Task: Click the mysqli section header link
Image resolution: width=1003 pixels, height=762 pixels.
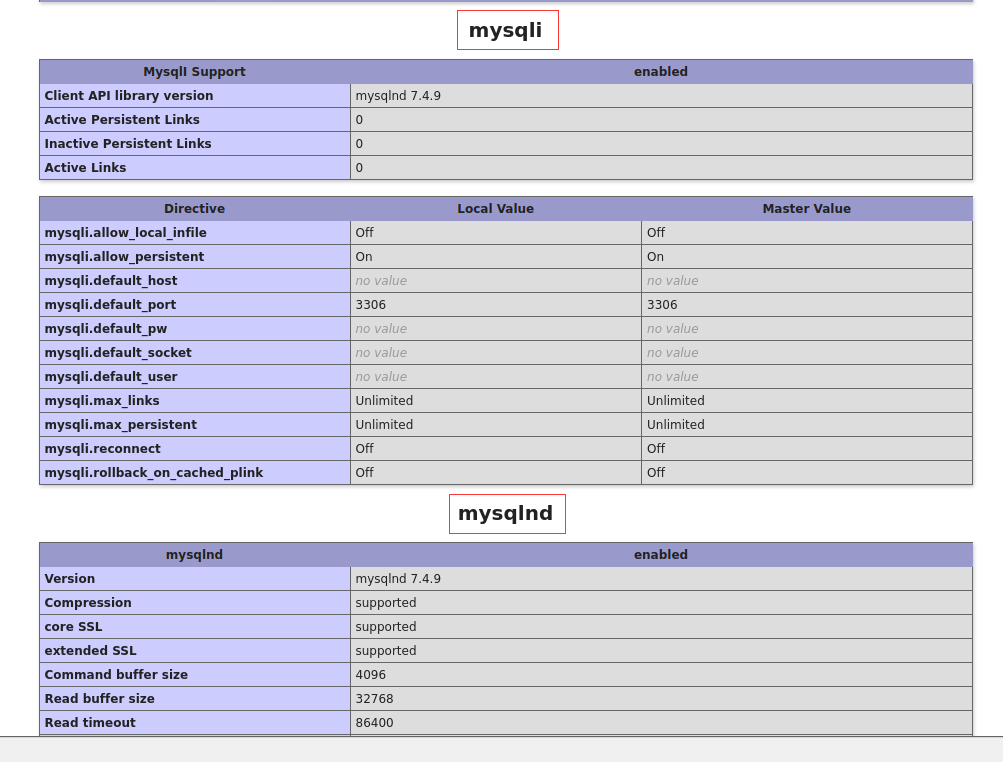Action: 507,30
